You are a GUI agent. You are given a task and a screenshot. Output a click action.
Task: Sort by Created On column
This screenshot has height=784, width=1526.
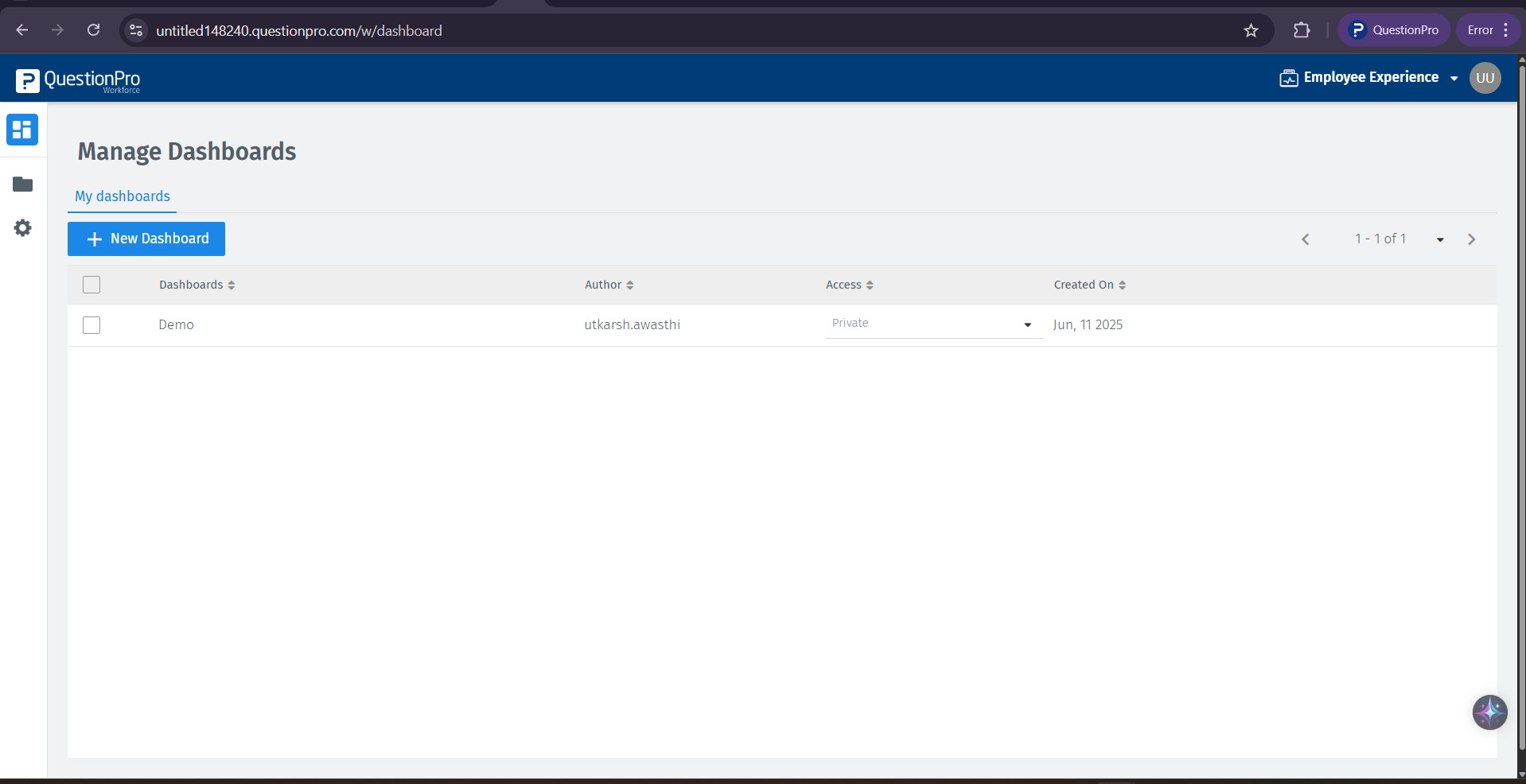pyautogui.click(x=1089, y=285)
